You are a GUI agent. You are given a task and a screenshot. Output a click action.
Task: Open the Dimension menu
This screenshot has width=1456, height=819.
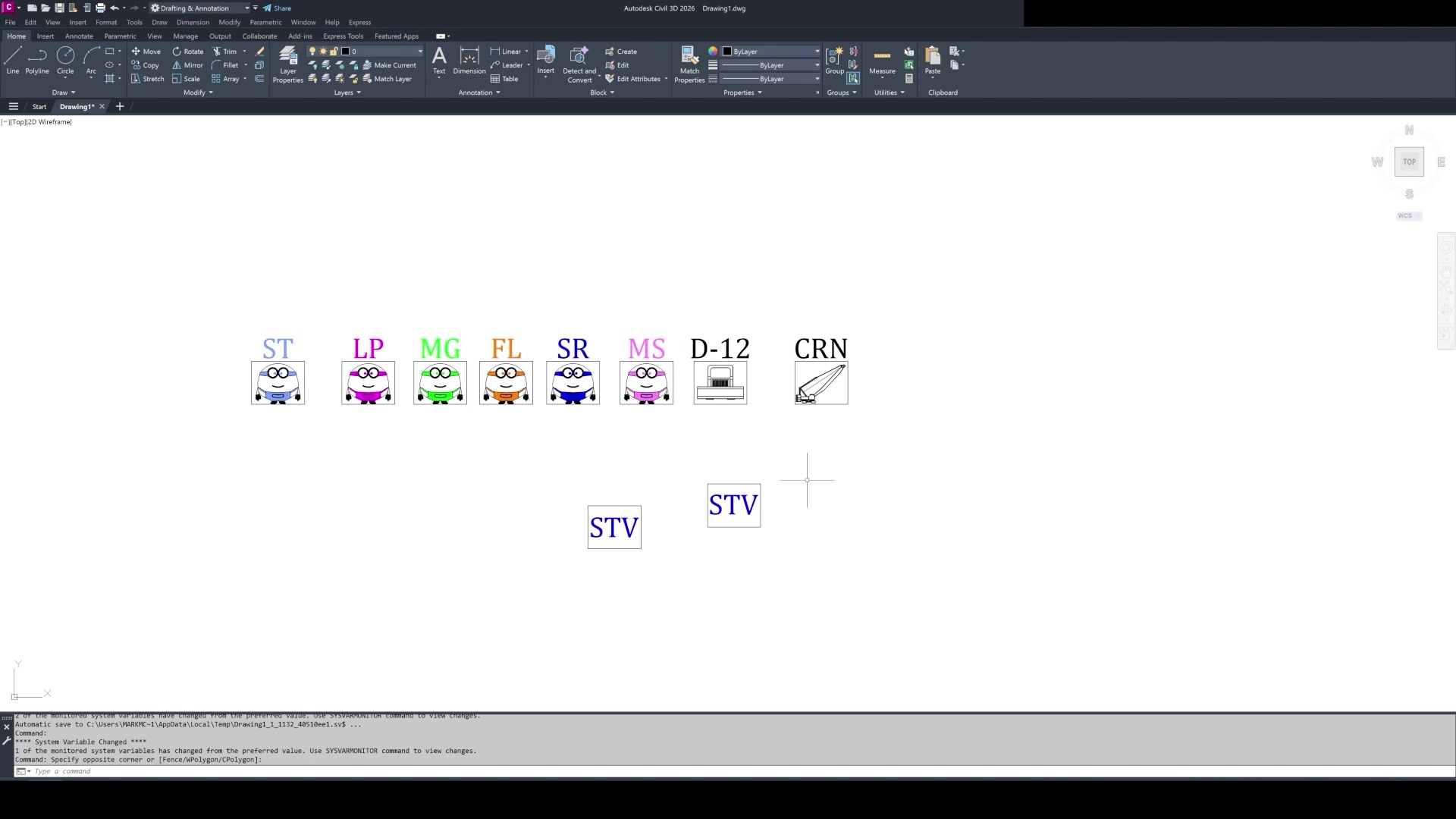pos(193,23)
